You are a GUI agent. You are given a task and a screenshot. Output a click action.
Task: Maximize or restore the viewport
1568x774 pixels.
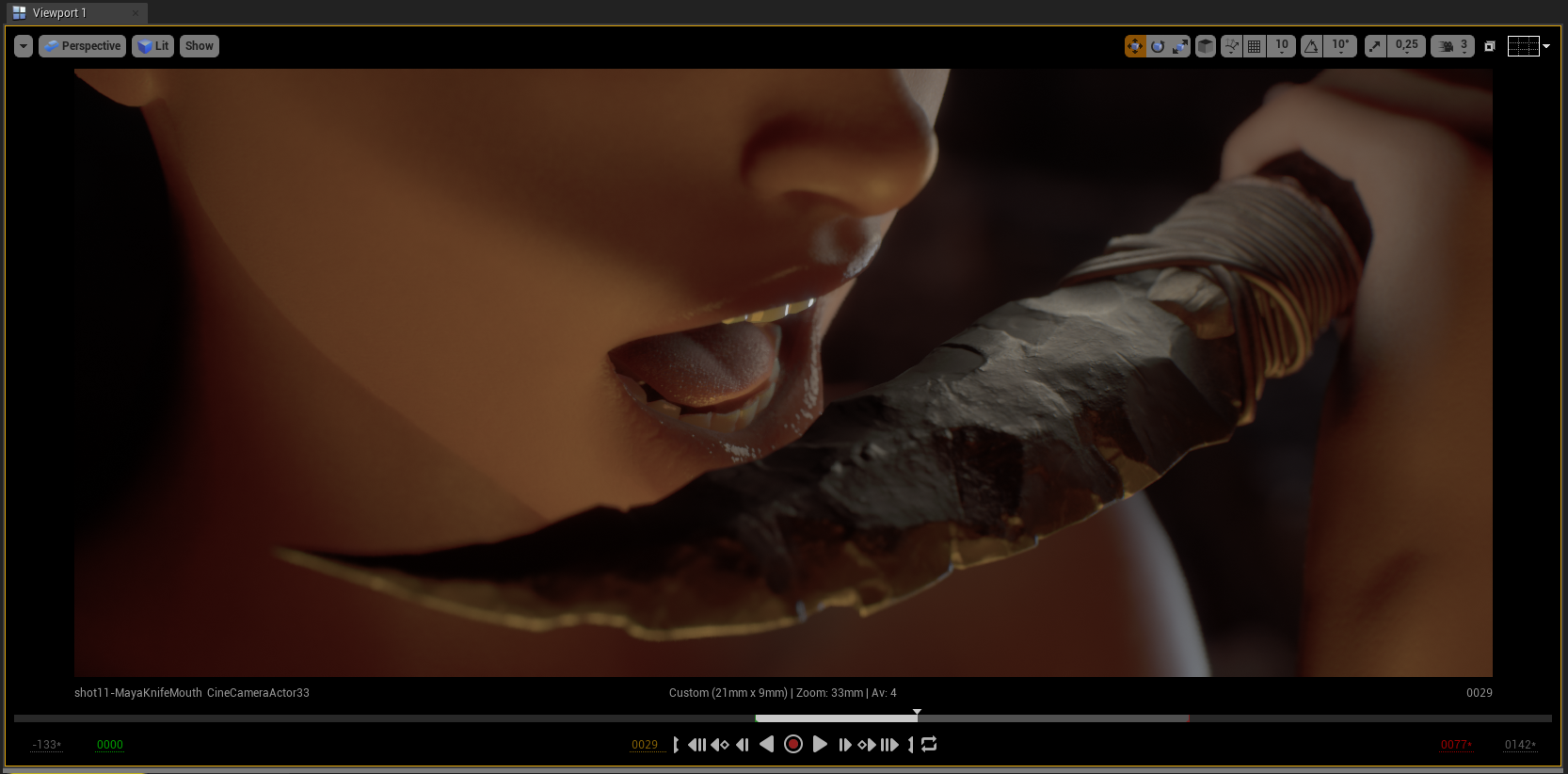click(1490, 46)
